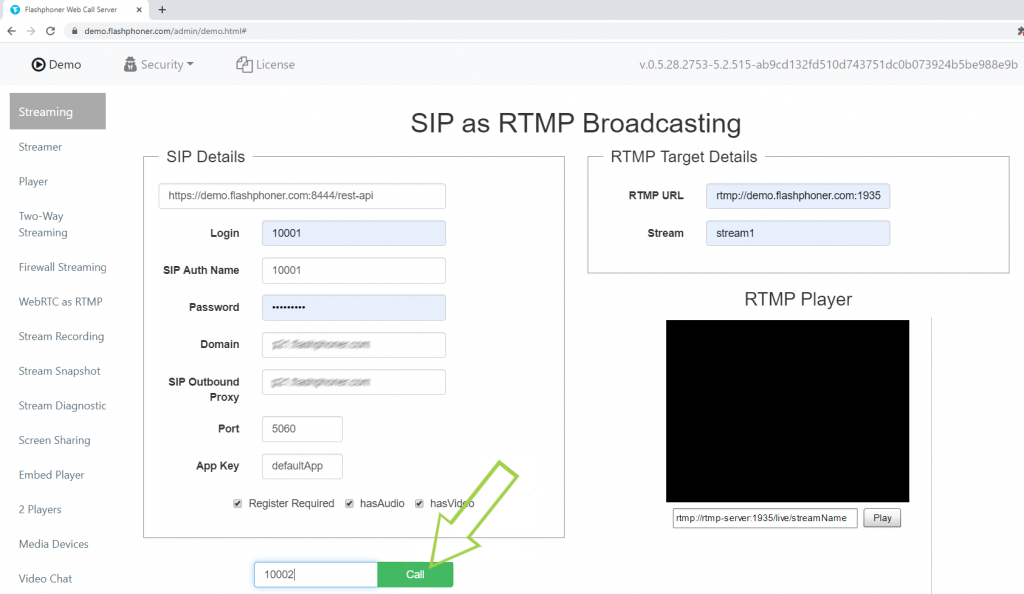Open the Streamer example
The width and height of the screenshot is (1024, 594).
pyautogui.click(x=40, y=147)
